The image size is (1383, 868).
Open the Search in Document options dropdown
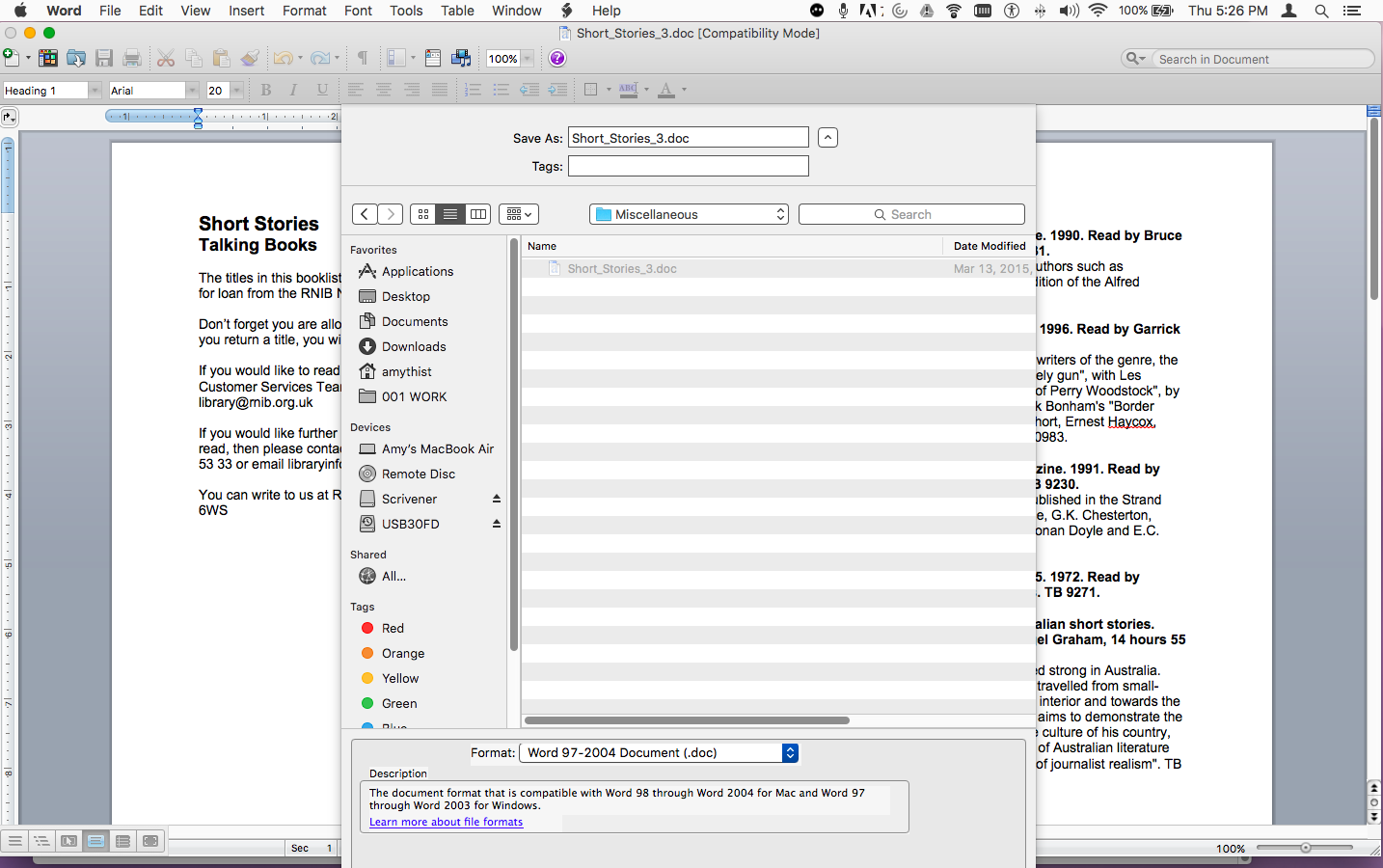click(1136, 59)
